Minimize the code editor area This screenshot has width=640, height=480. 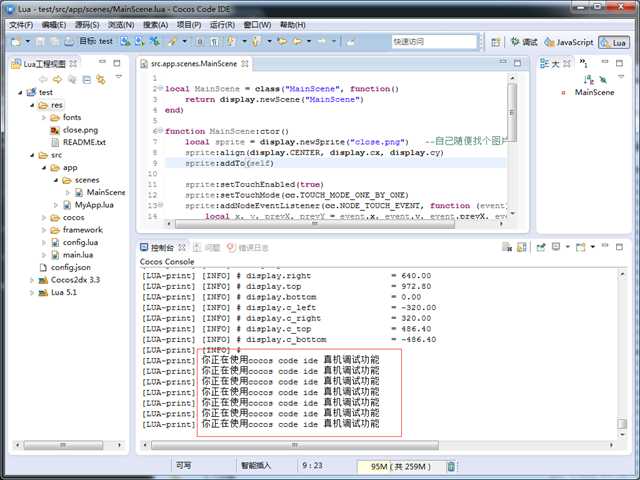pyautogui.click(x=503, y=62)
